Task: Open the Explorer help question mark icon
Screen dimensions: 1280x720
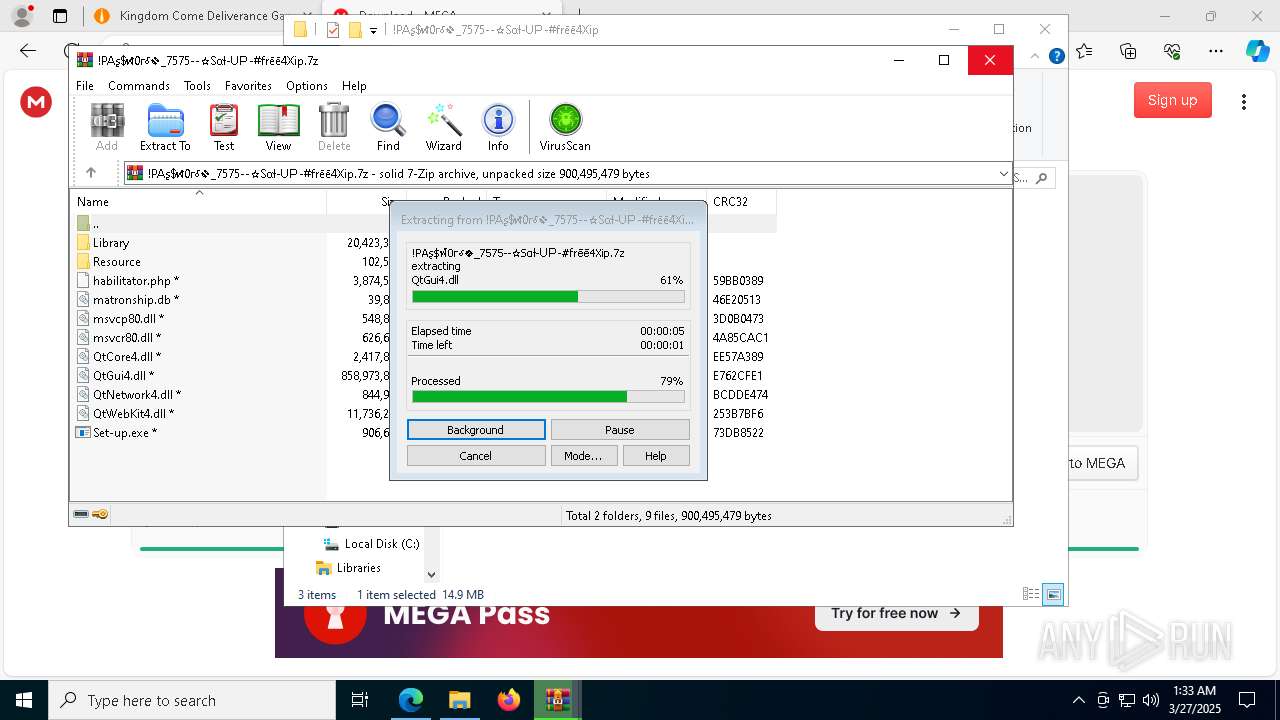Action: pos(1056,56)
